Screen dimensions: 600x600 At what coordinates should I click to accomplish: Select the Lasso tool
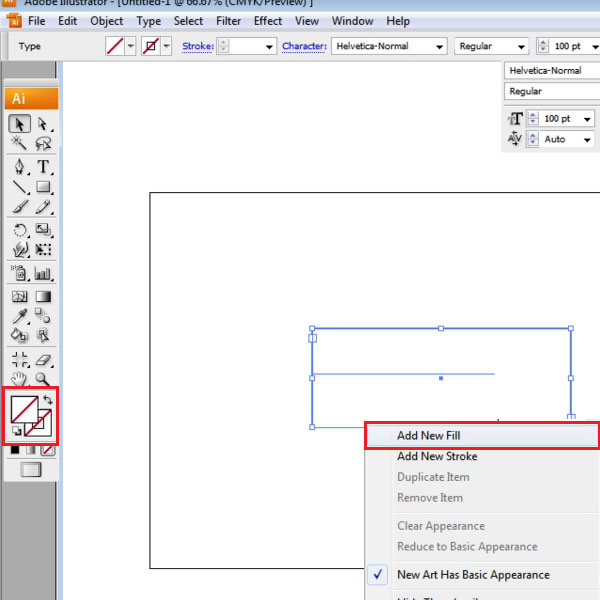[43, 143]
